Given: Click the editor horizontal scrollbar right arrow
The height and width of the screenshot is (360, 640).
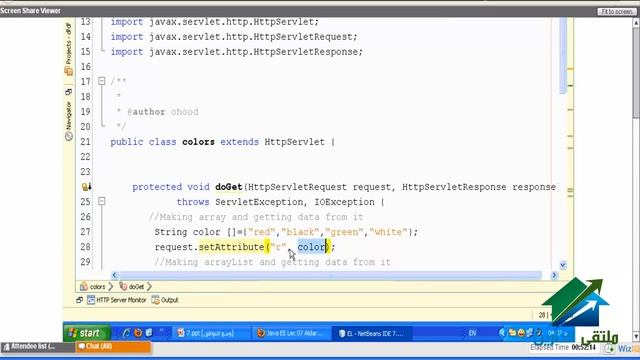Looking at the screenshot, I should point(554,275).
